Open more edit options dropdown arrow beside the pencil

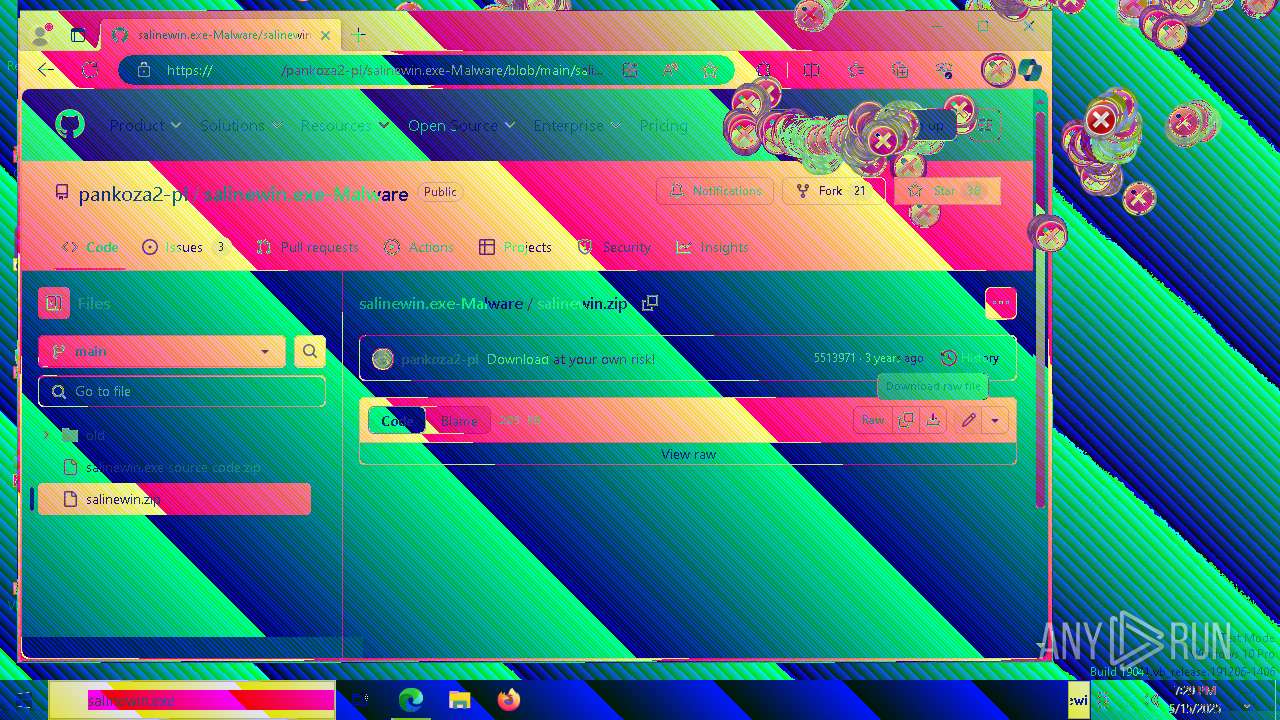pyautogui.click(x=995, y=421)
